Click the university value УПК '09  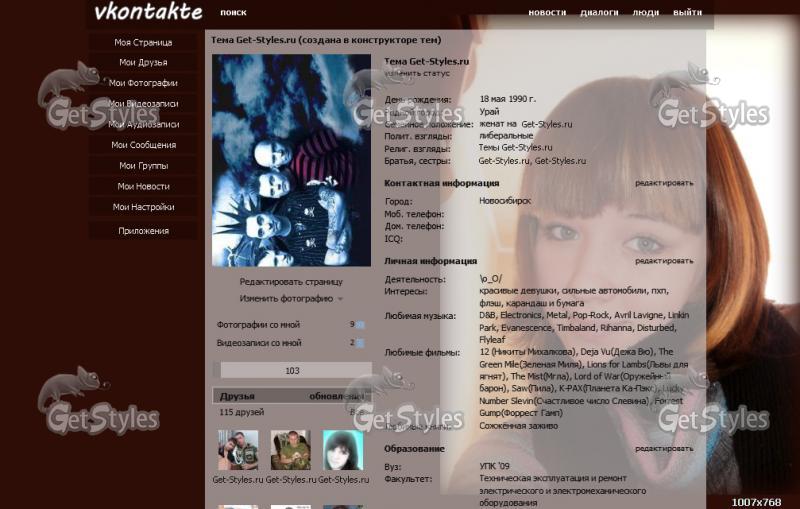494,466
